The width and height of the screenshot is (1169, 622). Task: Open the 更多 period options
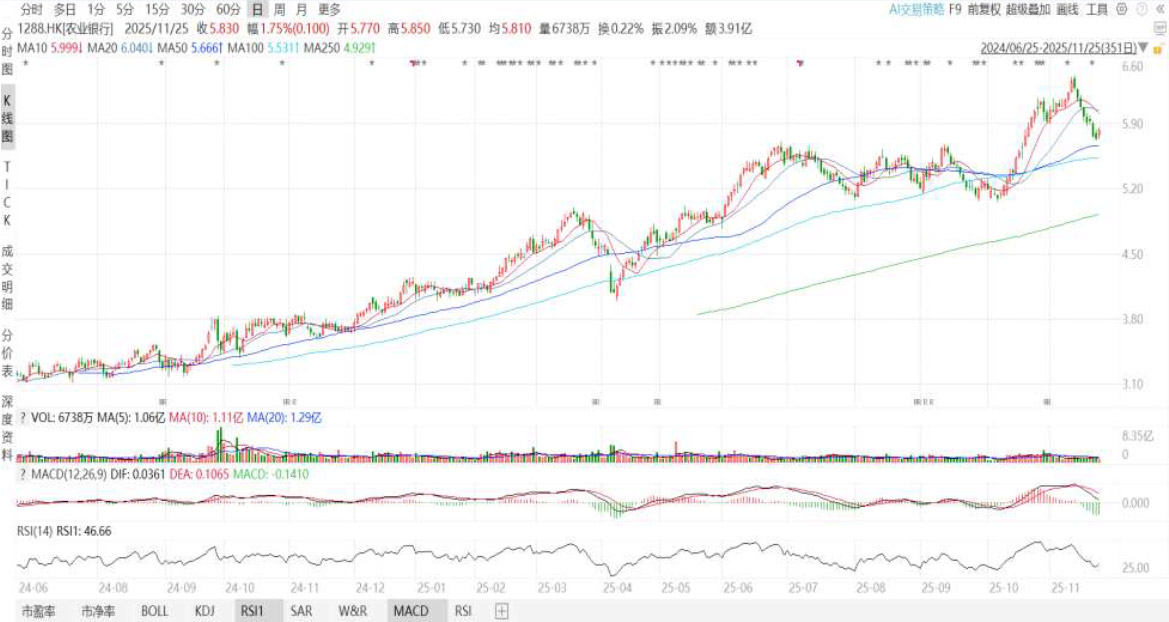point(330,9)
